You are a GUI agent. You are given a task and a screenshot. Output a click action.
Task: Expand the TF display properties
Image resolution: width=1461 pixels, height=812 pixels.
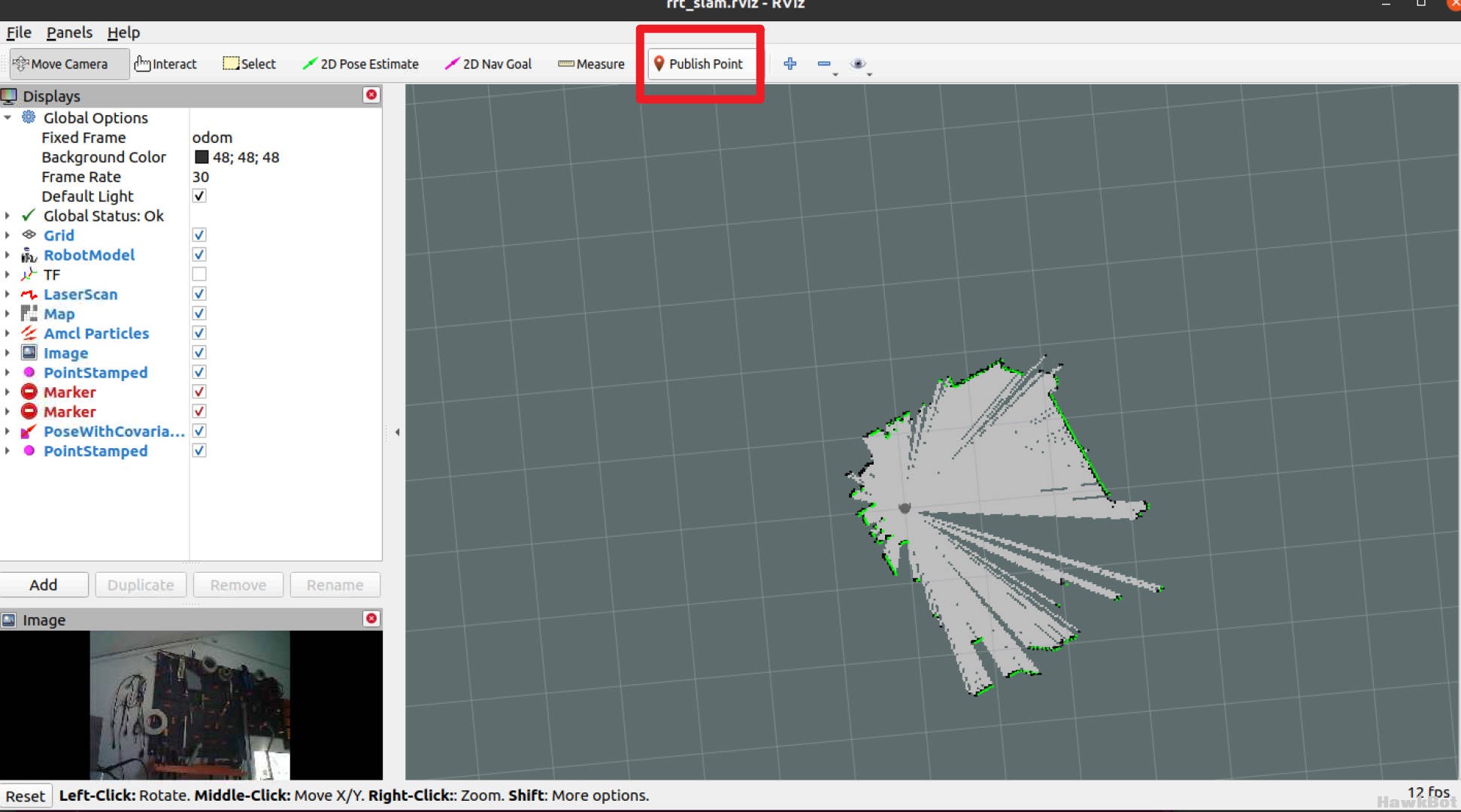tap(8, 274)
